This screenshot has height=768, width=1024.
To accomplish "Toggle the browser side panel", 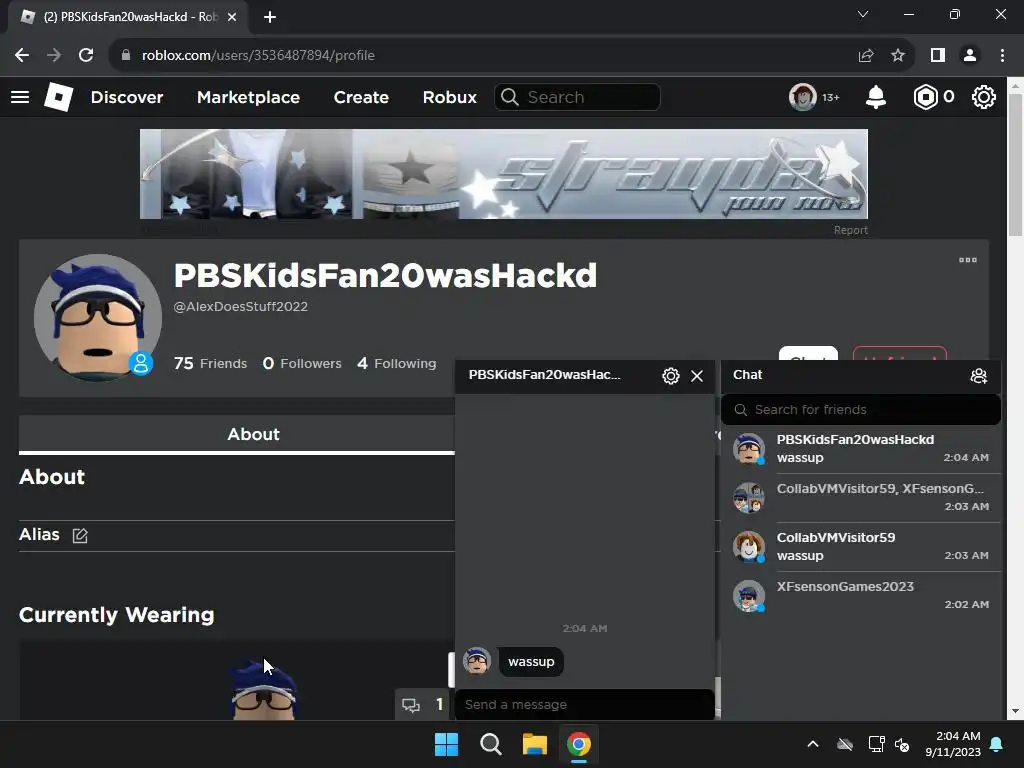I will pos(938,56).
